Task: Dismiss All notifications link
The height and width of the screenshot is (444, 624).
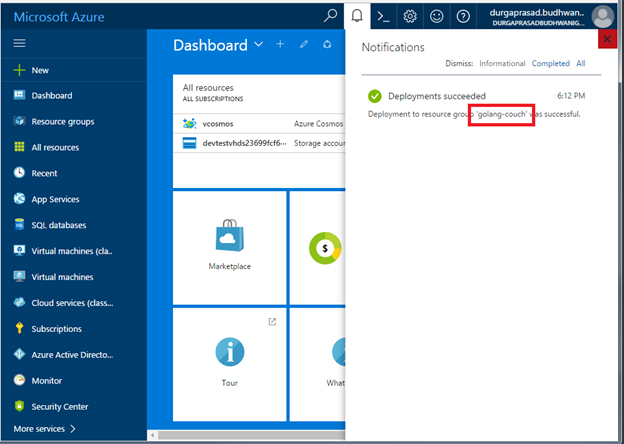Action: click(581, 63)
